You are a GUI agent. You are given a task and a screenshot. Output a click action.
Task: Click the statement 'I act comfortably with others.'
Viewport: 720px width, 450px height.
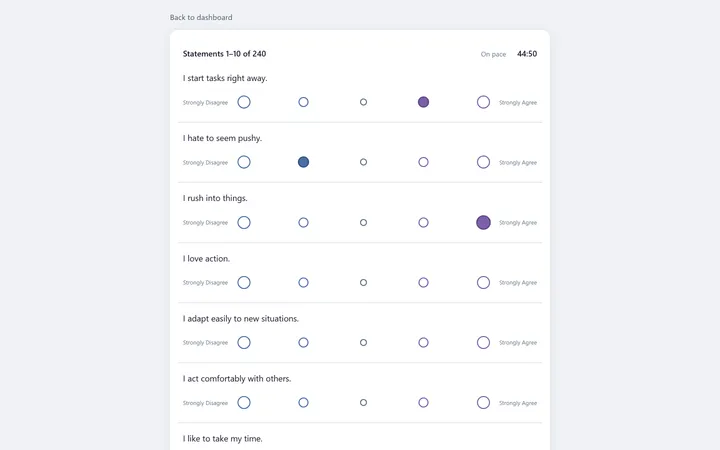[237, 379]
